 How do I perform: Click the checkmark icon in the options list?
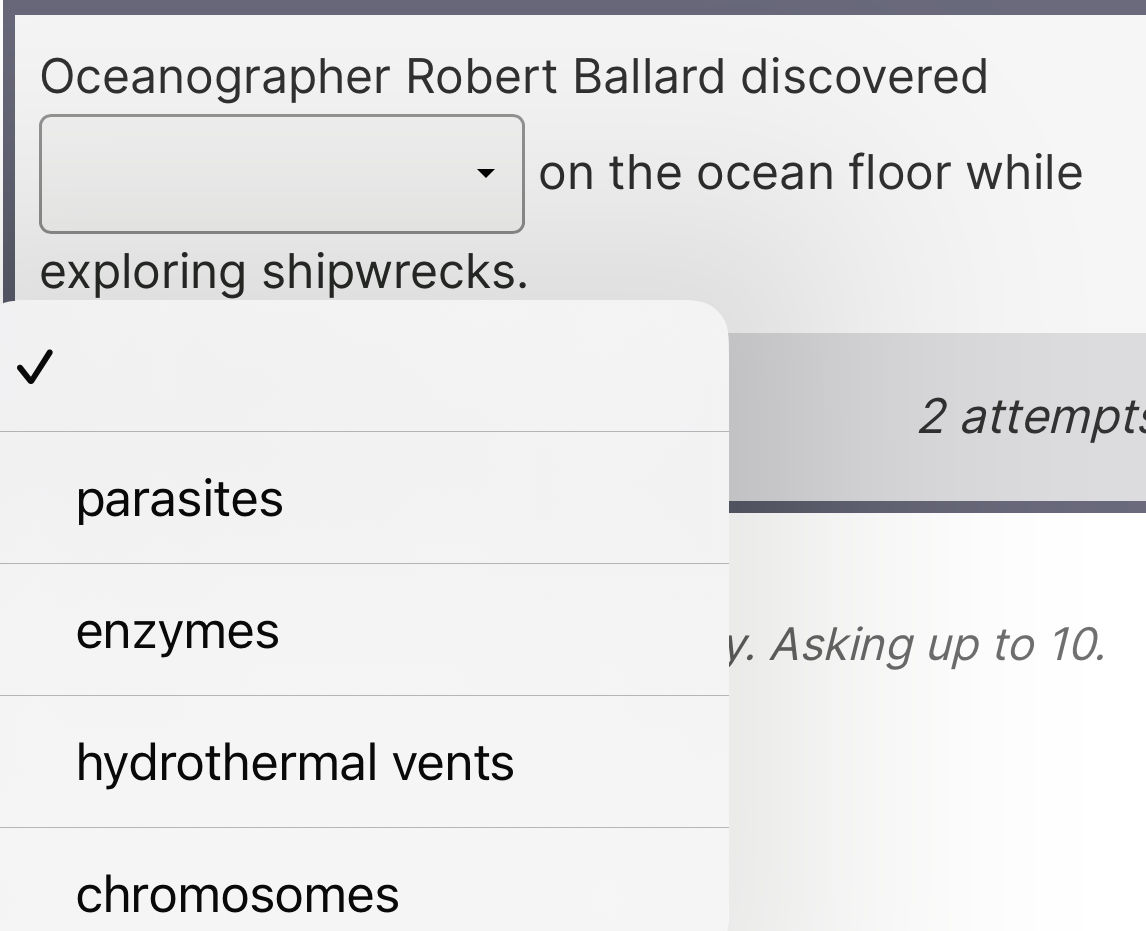pos(33,369)
